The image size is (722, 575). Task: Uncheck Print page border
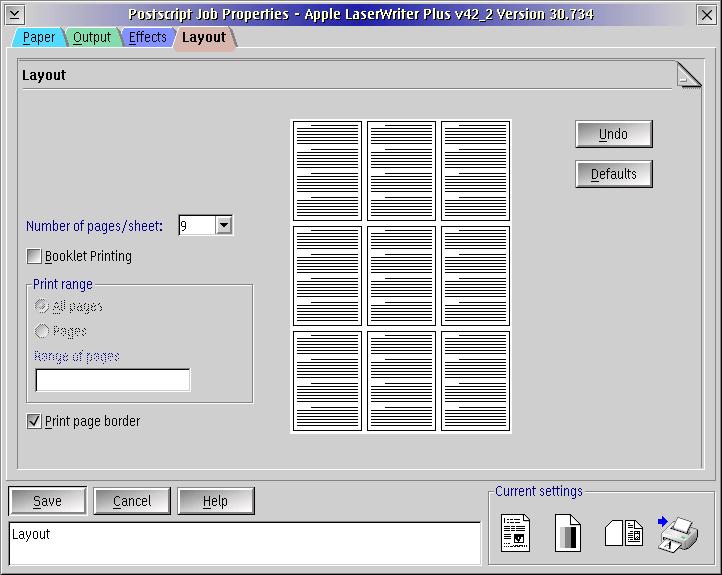[34, 421]
